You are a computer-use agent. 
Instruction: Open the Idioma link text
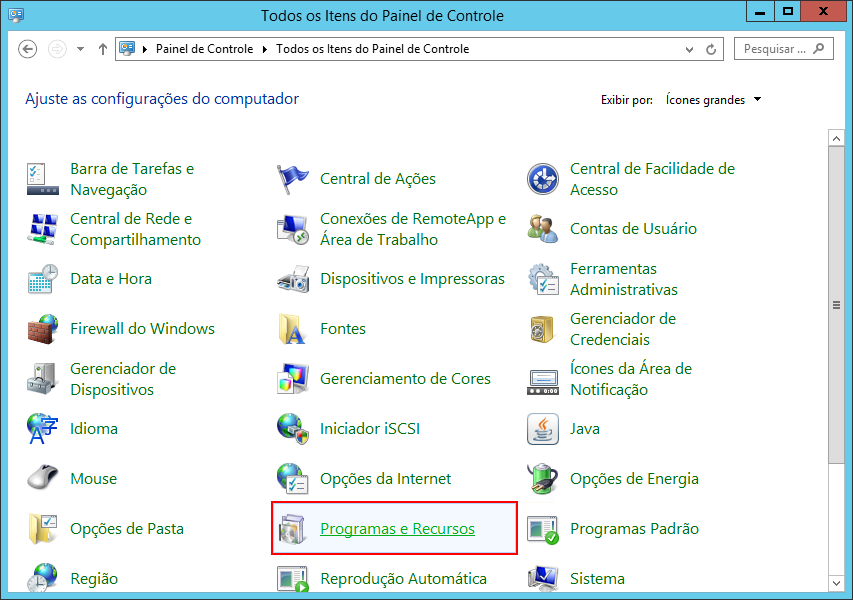94,429
